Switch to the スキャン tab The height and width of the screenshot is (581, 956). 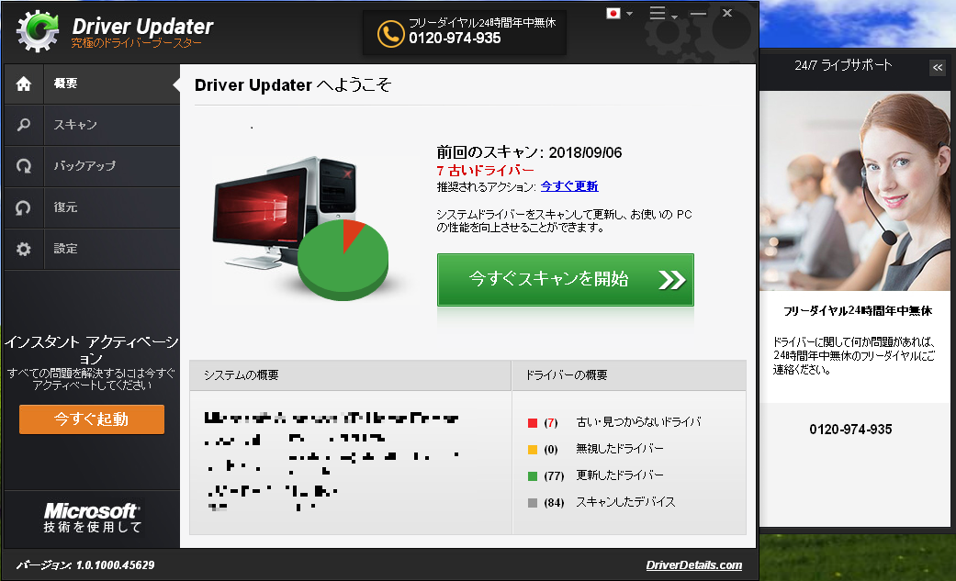(92, 125)
